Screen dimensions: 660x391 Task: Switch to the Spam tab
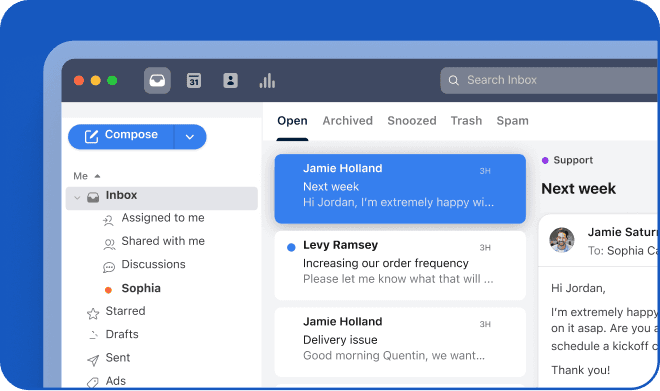pyautogui.click(x=512, y=121)
